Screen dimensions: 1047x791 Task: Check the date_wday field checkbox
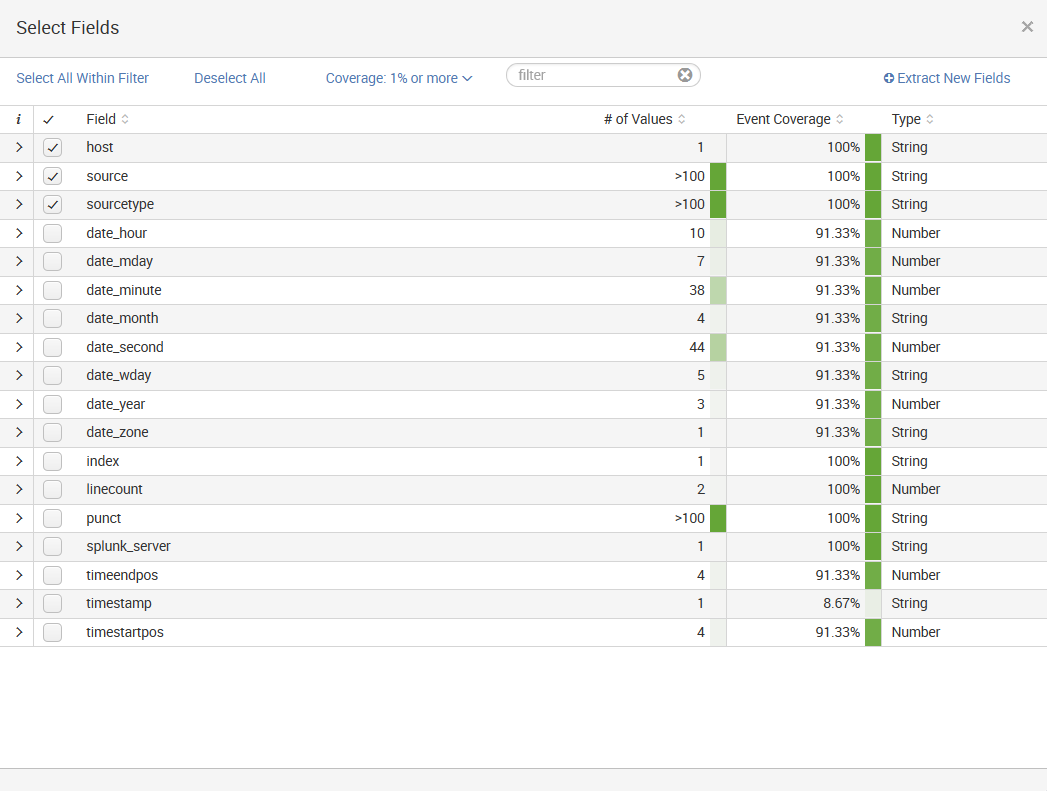tap(52, 375)
